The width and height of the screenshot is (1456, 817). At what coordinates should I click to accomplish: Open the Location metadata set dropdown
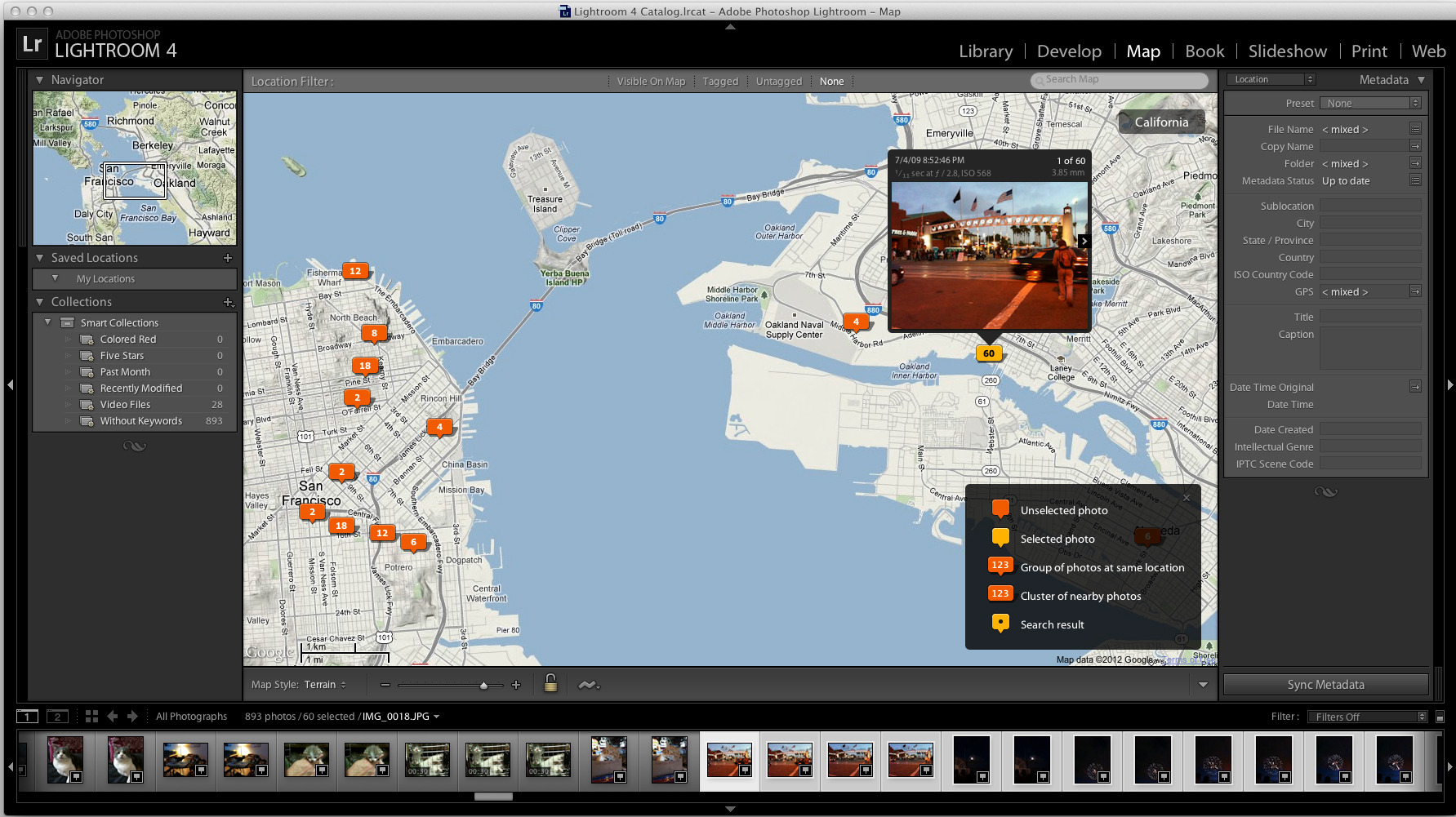click(1271, 79)
